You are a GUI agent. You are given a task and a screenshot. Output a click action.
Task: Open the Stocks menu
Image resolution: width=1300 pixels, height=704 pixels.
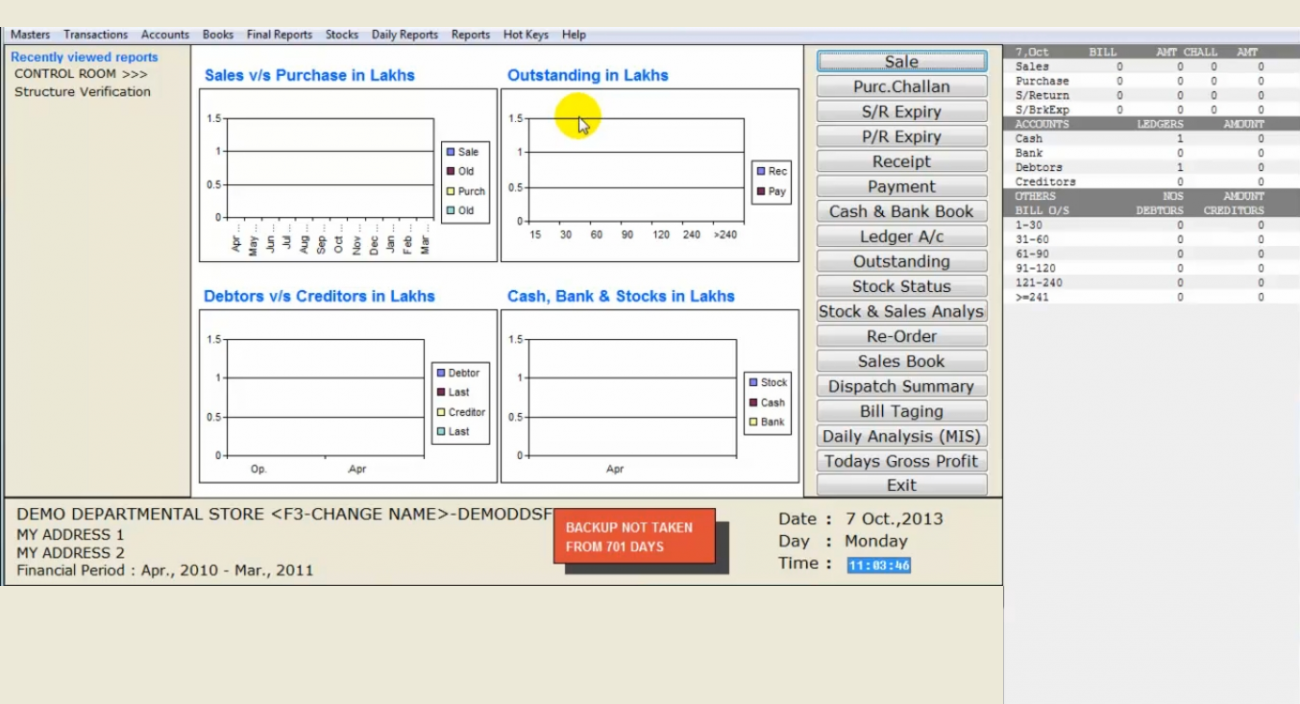tap(342, 34)
